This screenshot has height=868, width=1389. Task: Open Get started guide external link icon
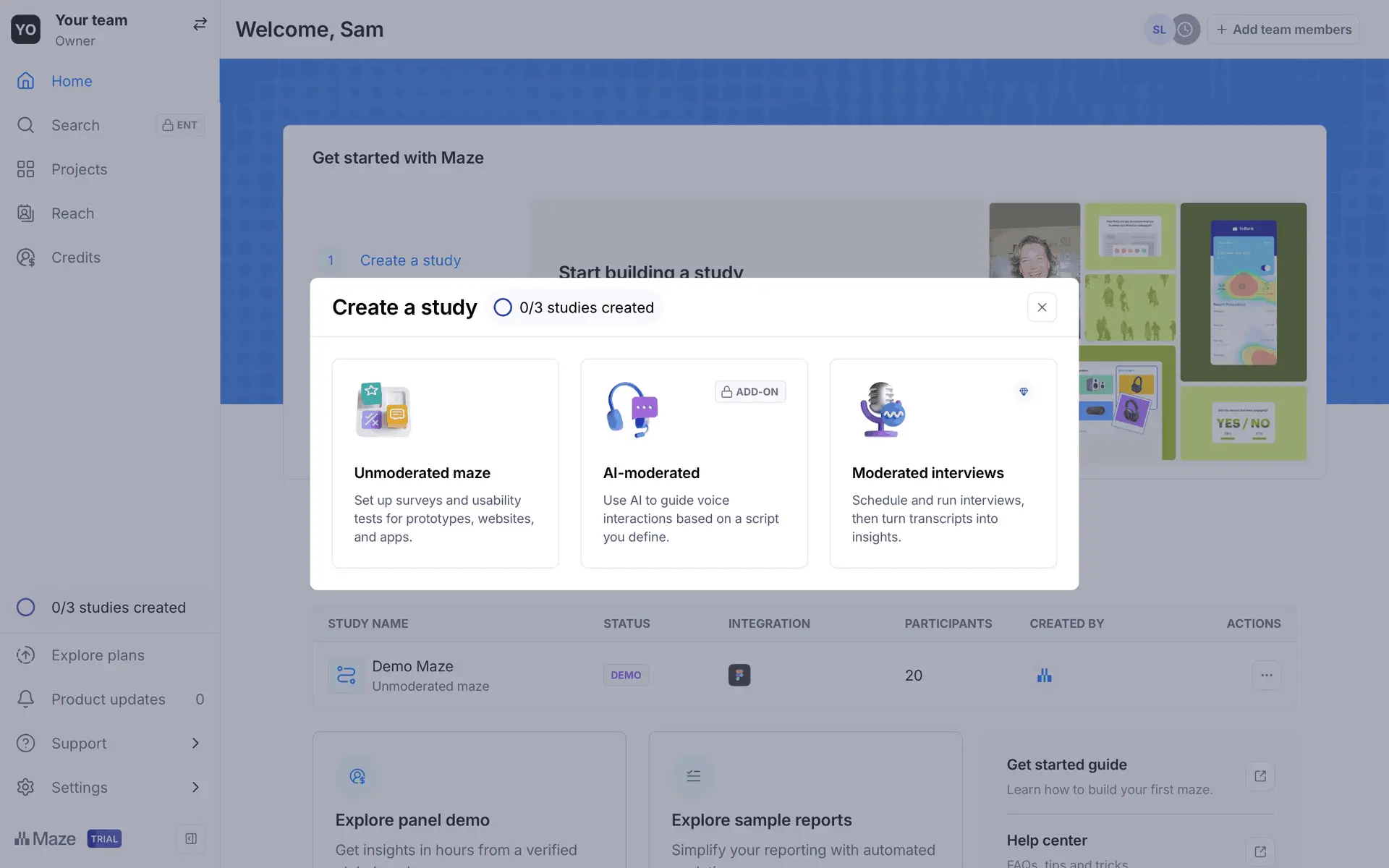(1260, 776)
